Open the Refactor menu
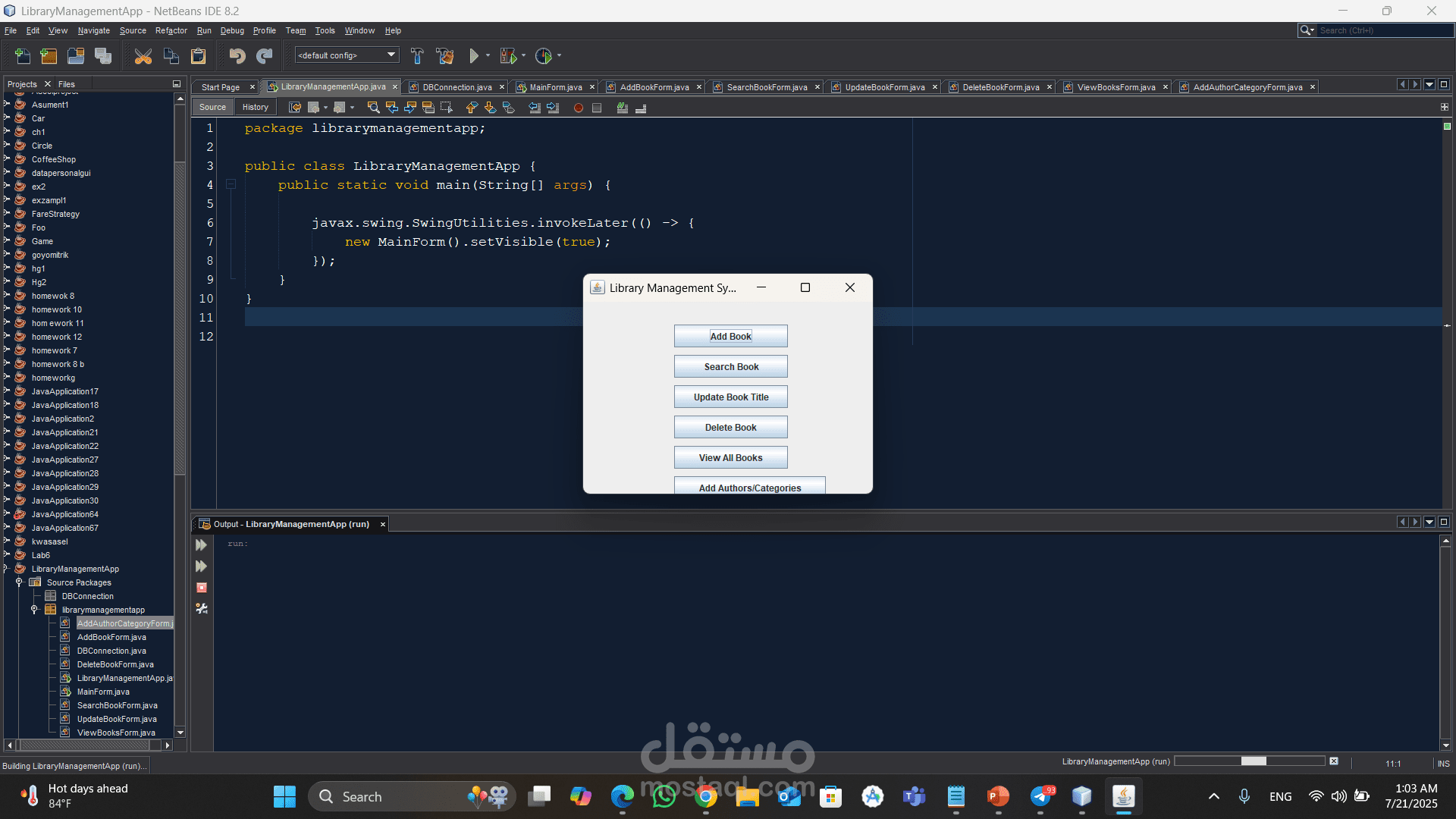 click(x=171, y=31)
